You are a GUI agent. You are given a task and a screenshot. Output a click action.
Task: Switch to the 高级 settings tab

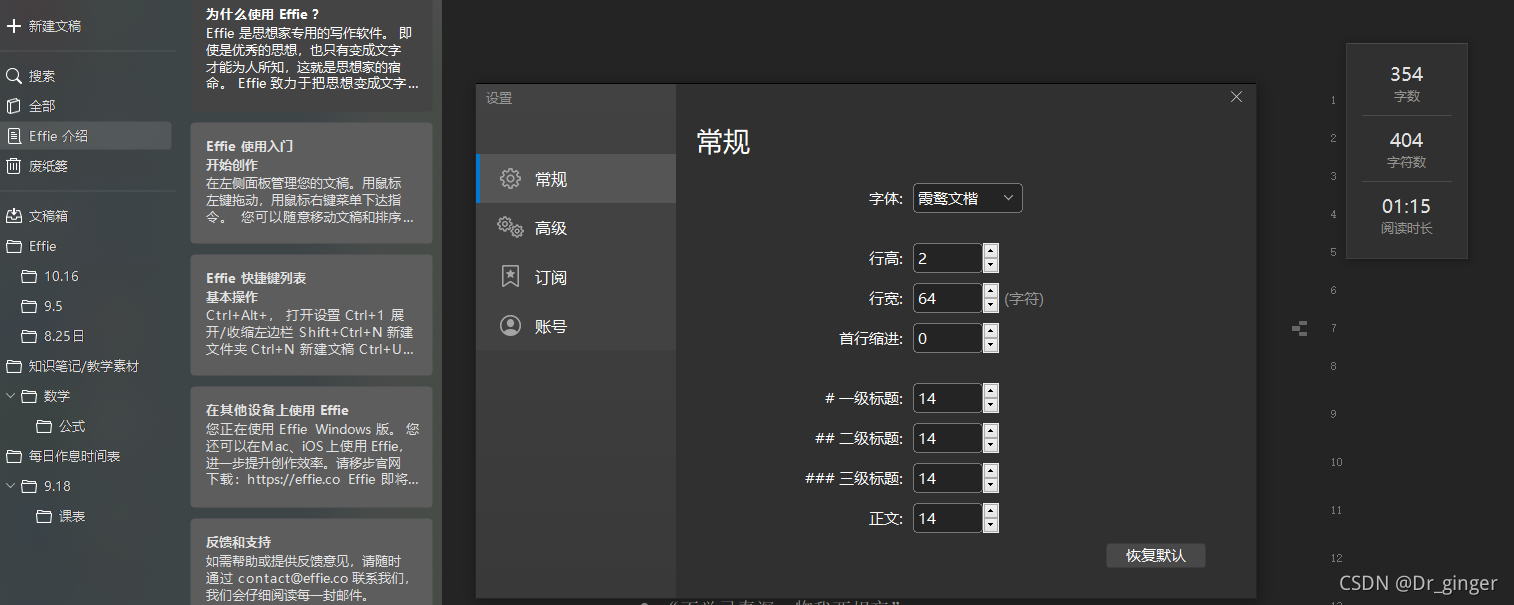pyautogui.click(x=576, y=228)
